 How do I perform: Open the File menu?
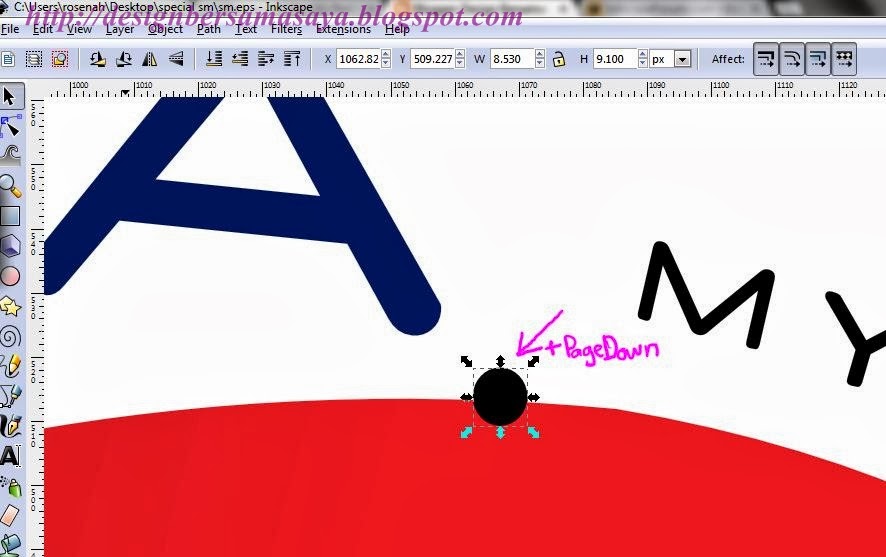click(10, 29)
